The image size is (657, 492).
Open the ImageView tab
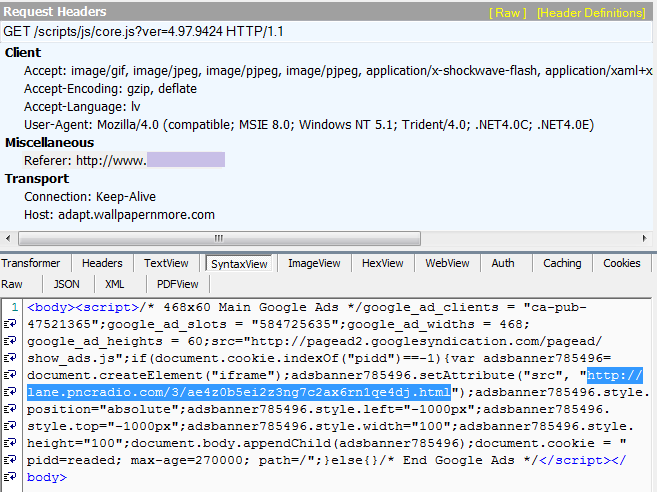(x=314, y=263)
